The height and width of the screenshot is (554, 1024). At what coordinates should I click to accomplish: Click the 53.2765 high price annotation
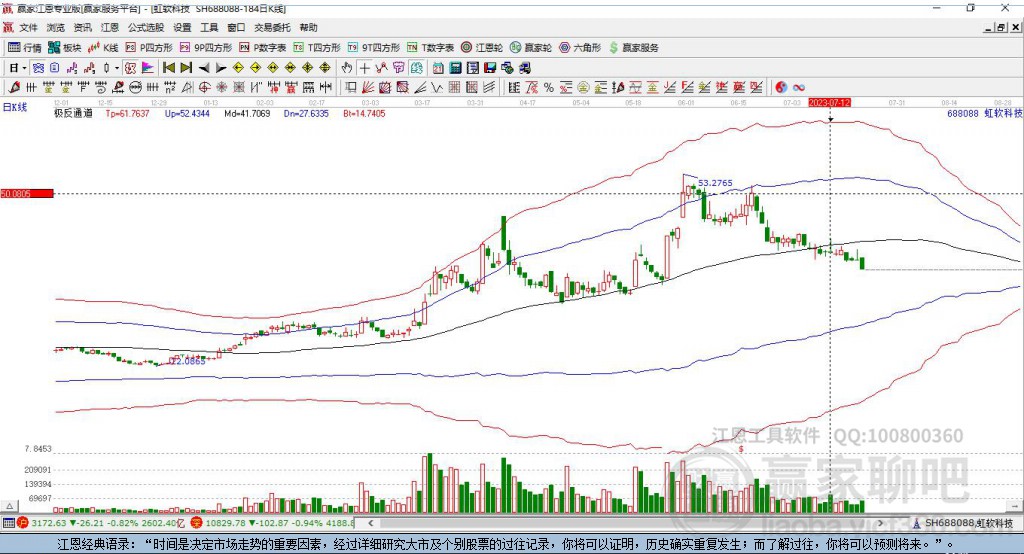coord(715,183)
